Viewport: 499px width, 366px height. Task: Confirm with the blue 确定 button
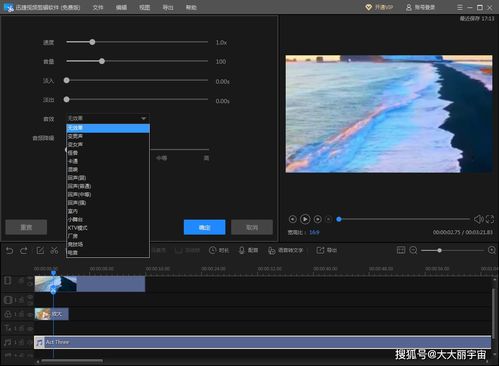204,227
